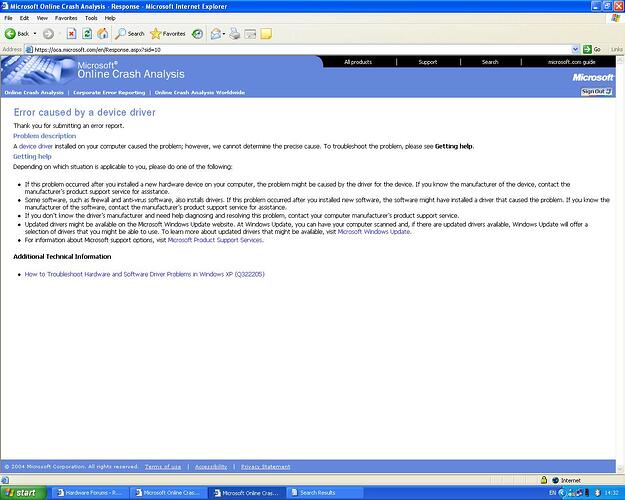Open the Favorites menu
Viewport: 625px width, 500px height.
point(66,18)
